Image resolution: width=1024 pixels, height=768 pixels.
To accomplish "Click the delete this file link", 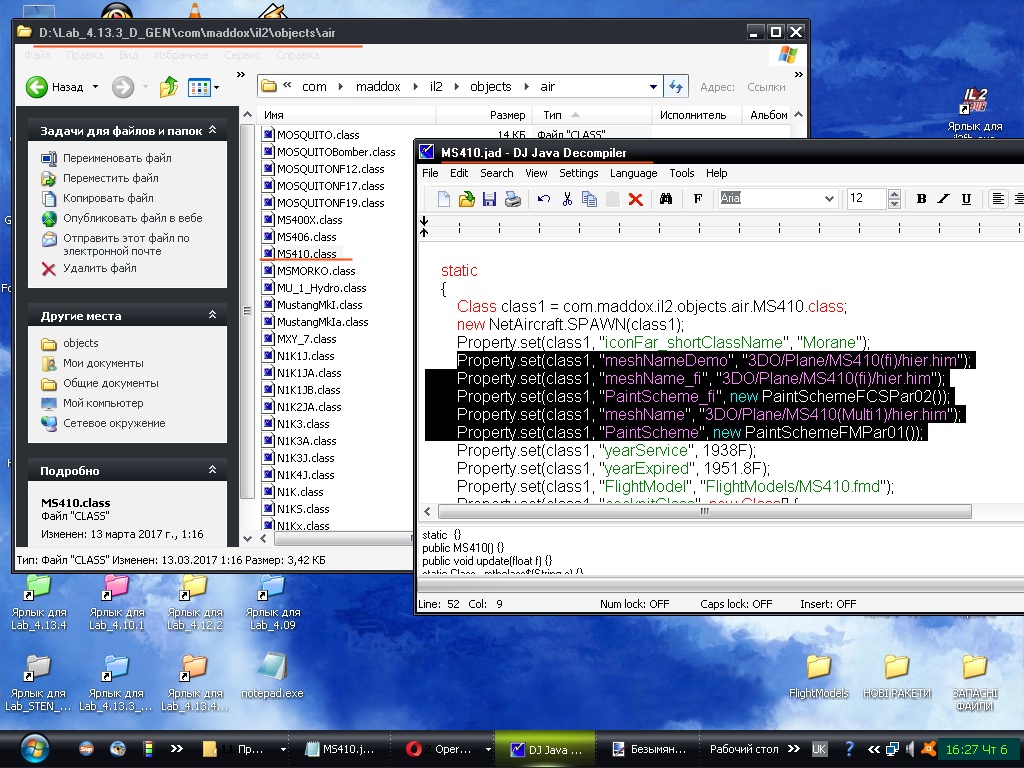I will click(x=99, y=268).
